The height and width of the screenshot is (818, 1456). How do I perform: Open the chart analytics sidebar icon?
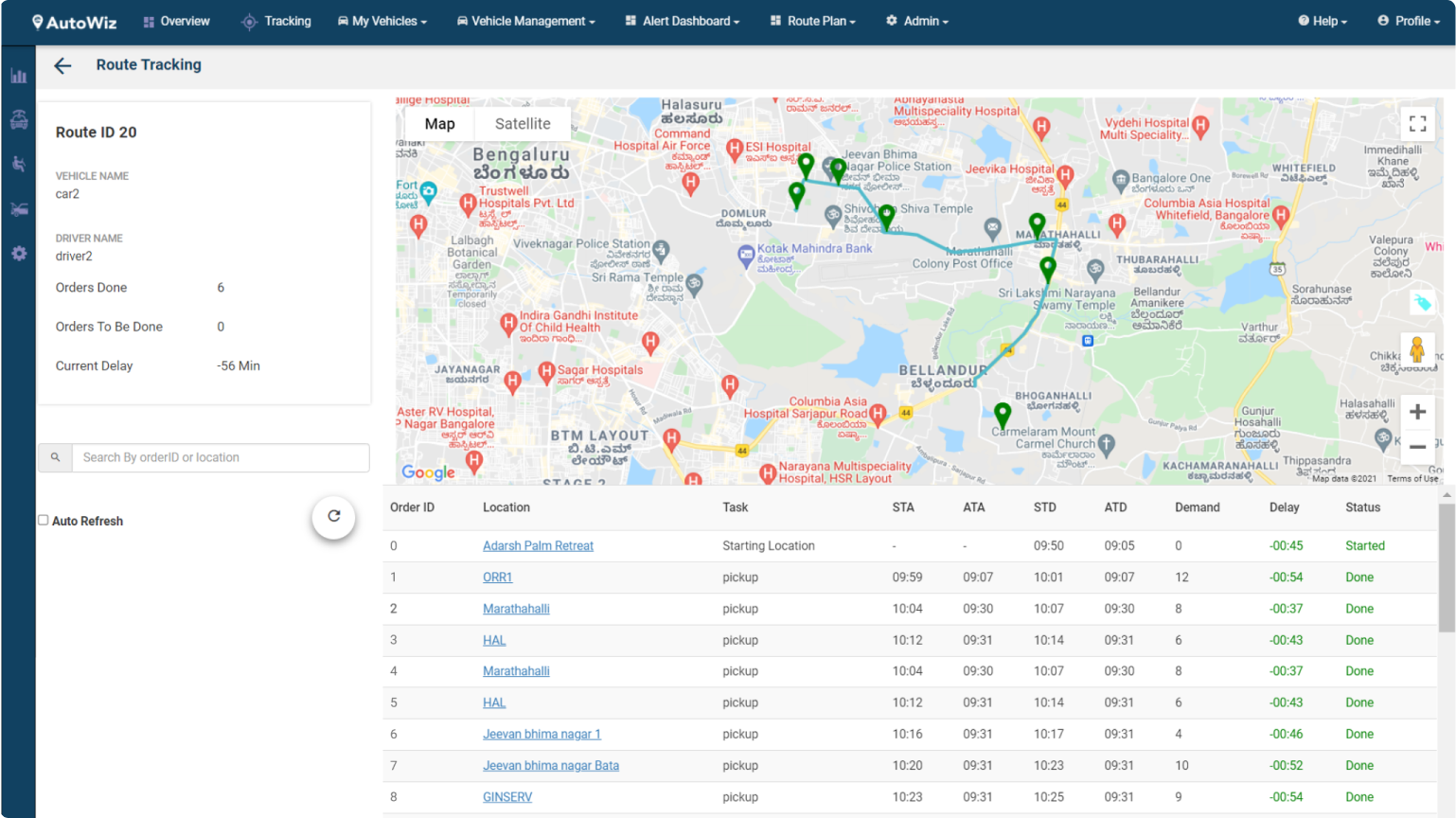19,76
